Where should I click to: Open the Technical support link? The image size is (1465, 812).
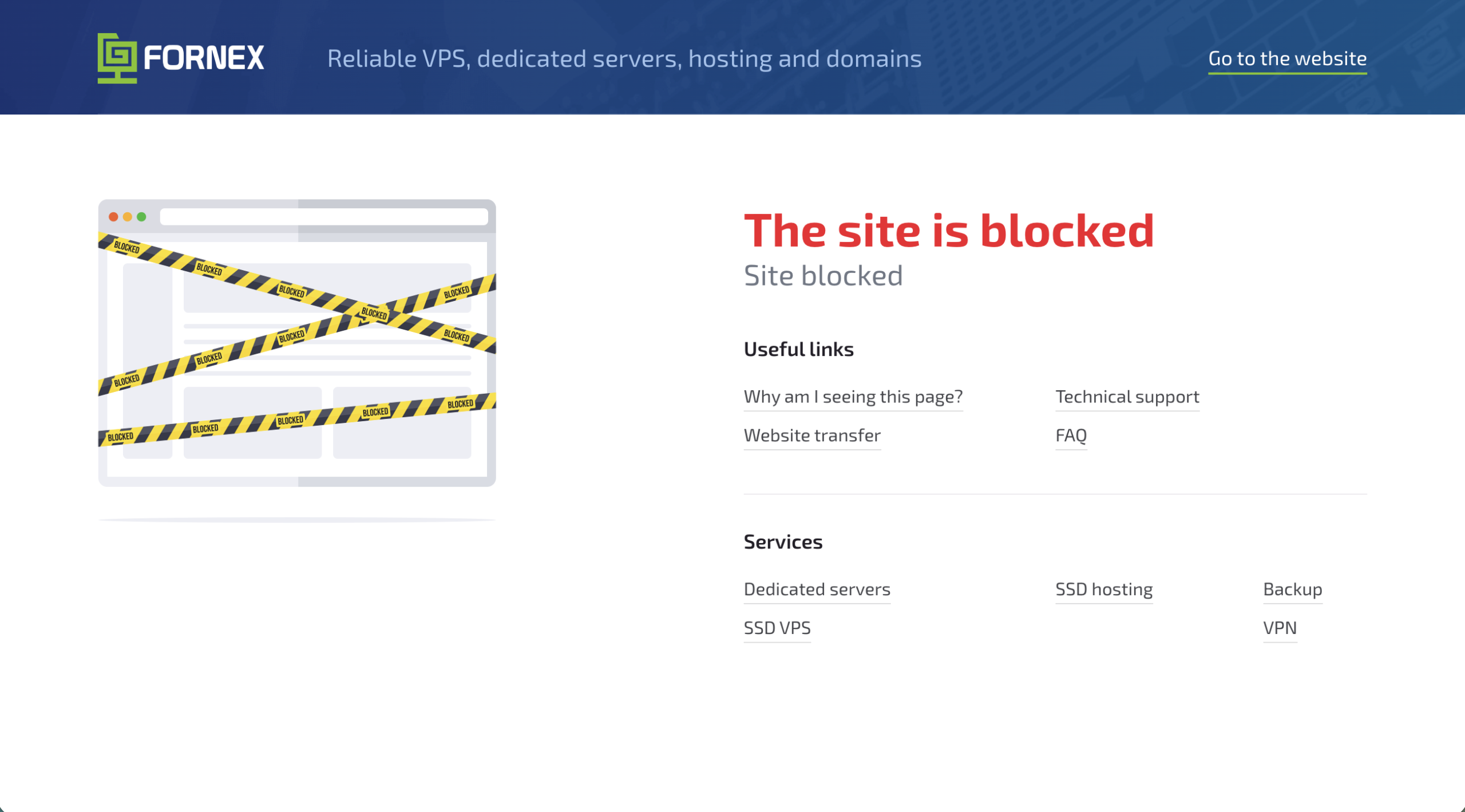pos(1127,397)
